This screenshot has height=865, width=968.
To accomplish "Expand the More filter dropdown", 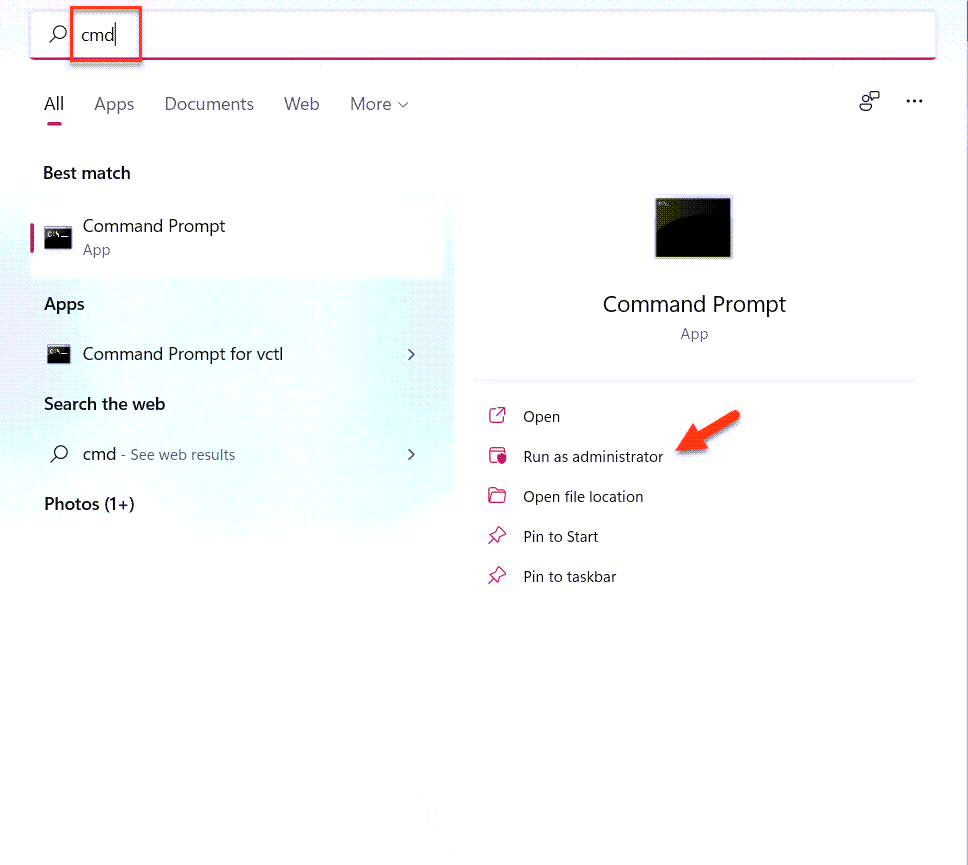I will click(379, 104).
